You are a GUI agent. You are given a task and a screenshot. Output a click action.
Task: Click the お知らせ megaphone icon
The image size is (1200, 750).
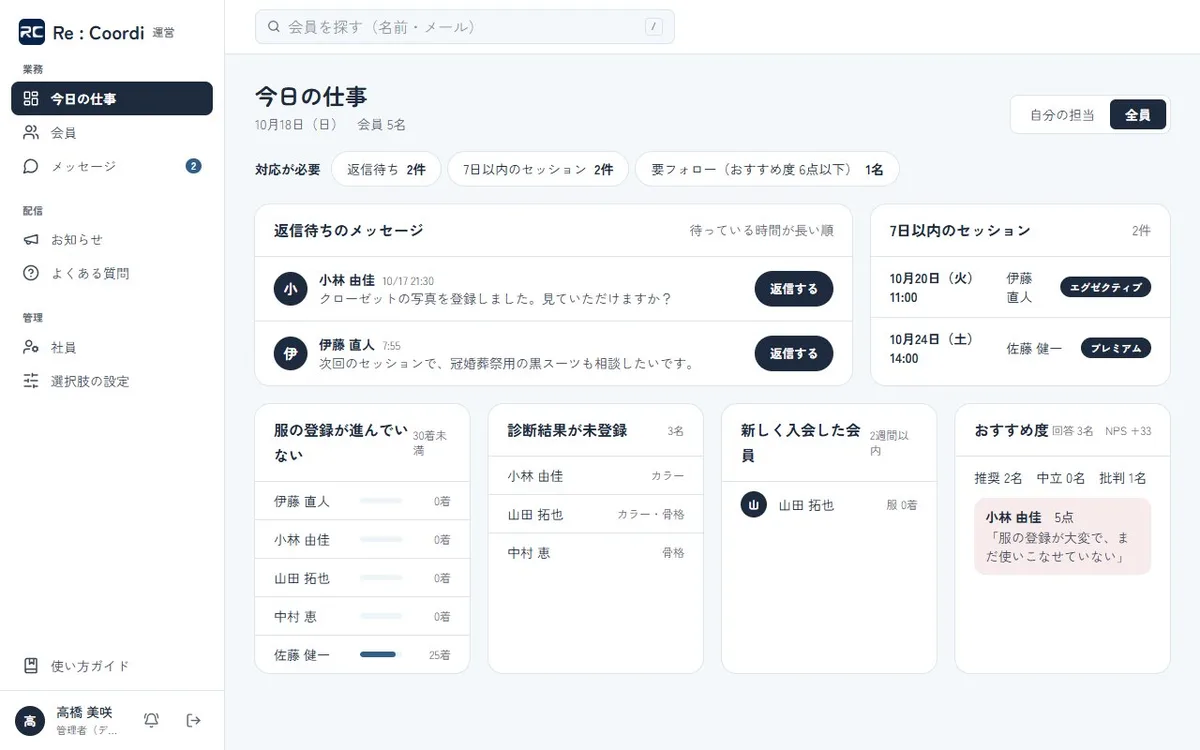click(x=31, y=240)
